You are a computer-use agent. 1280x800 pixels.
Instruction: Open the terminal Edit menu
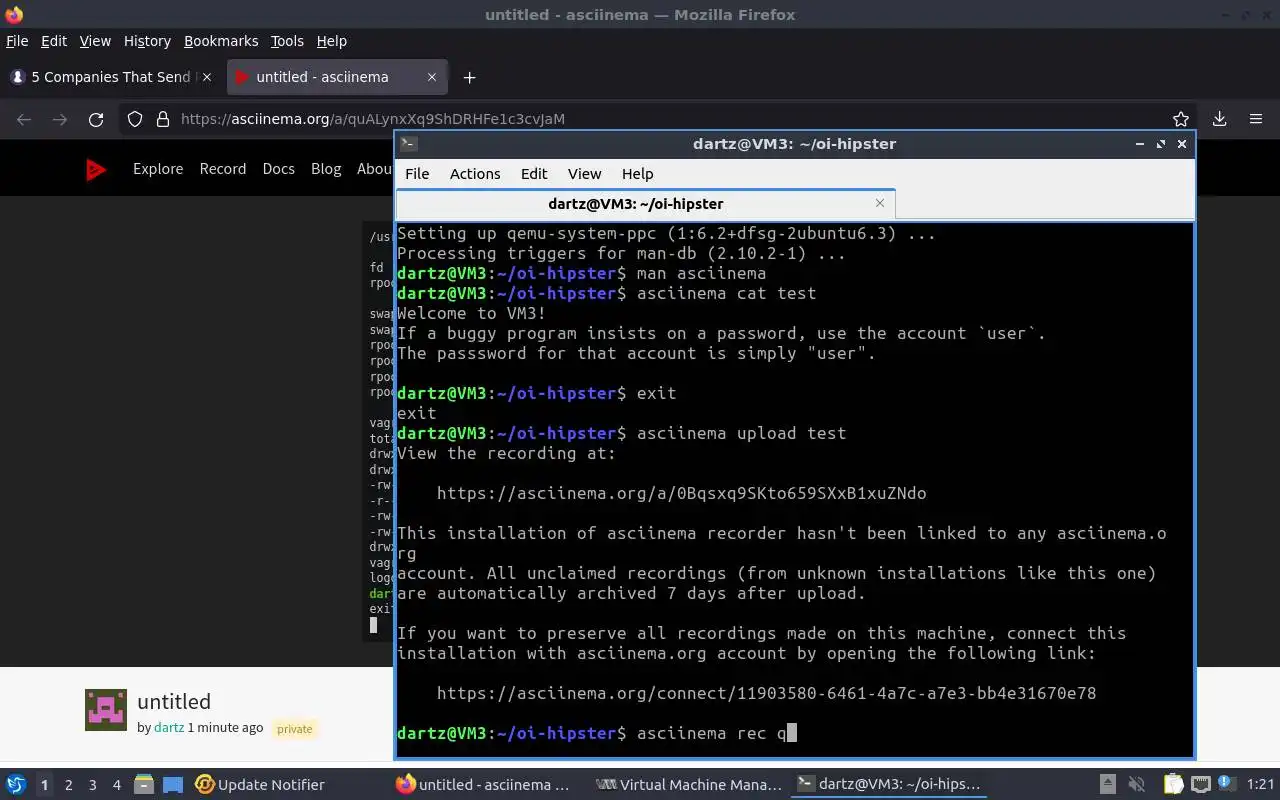click(x=534, y=174)
